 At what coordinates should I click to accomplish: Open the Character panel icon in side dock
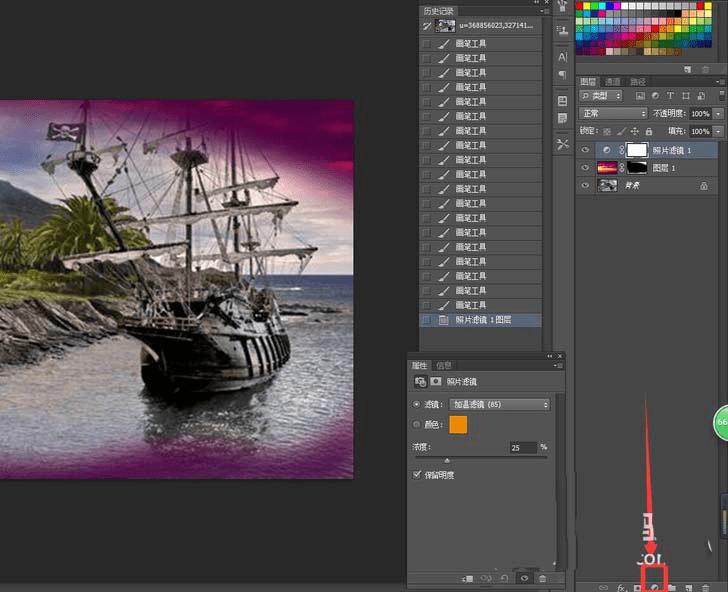[x=562, y=57]
